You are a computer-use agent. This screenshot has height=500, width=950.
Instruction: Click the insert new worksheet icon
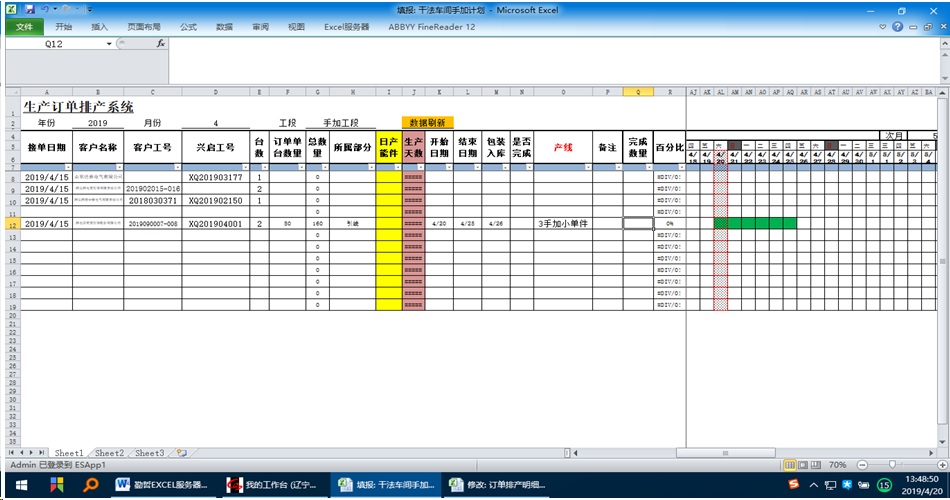point(179,453)
